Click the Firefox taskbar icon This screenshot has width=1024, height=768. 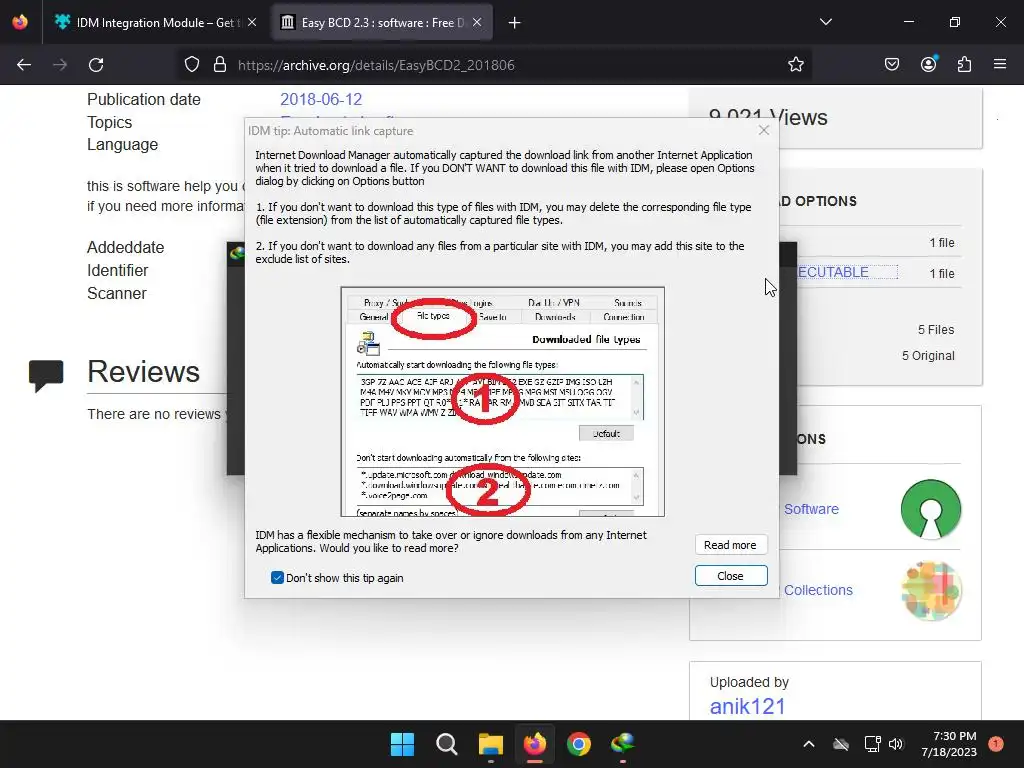coord(535,744)
